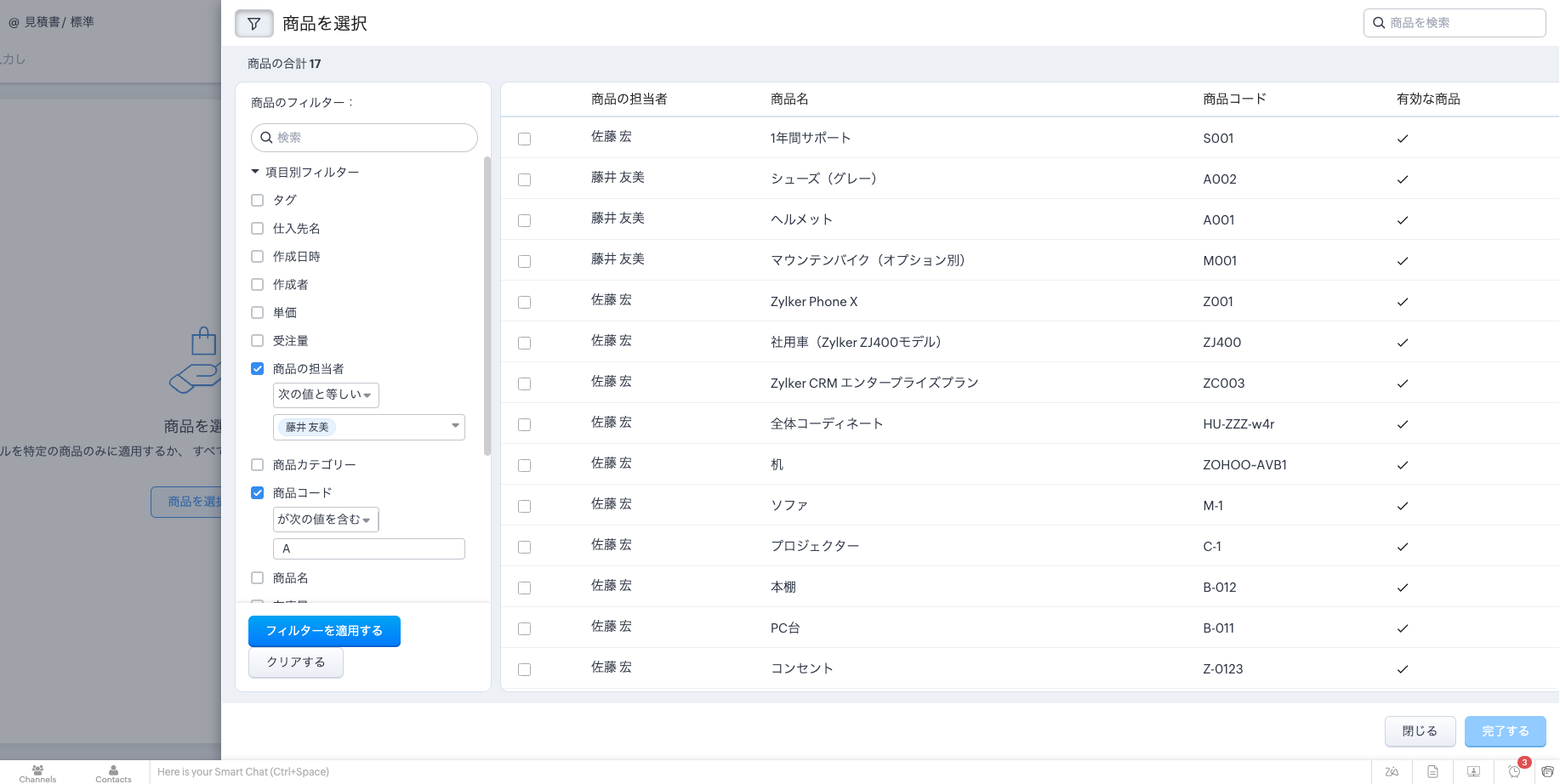The width and height of the screenshot is (1560, 784).
Task: Check the 受注量 filter option
Action: pos(258,341)
